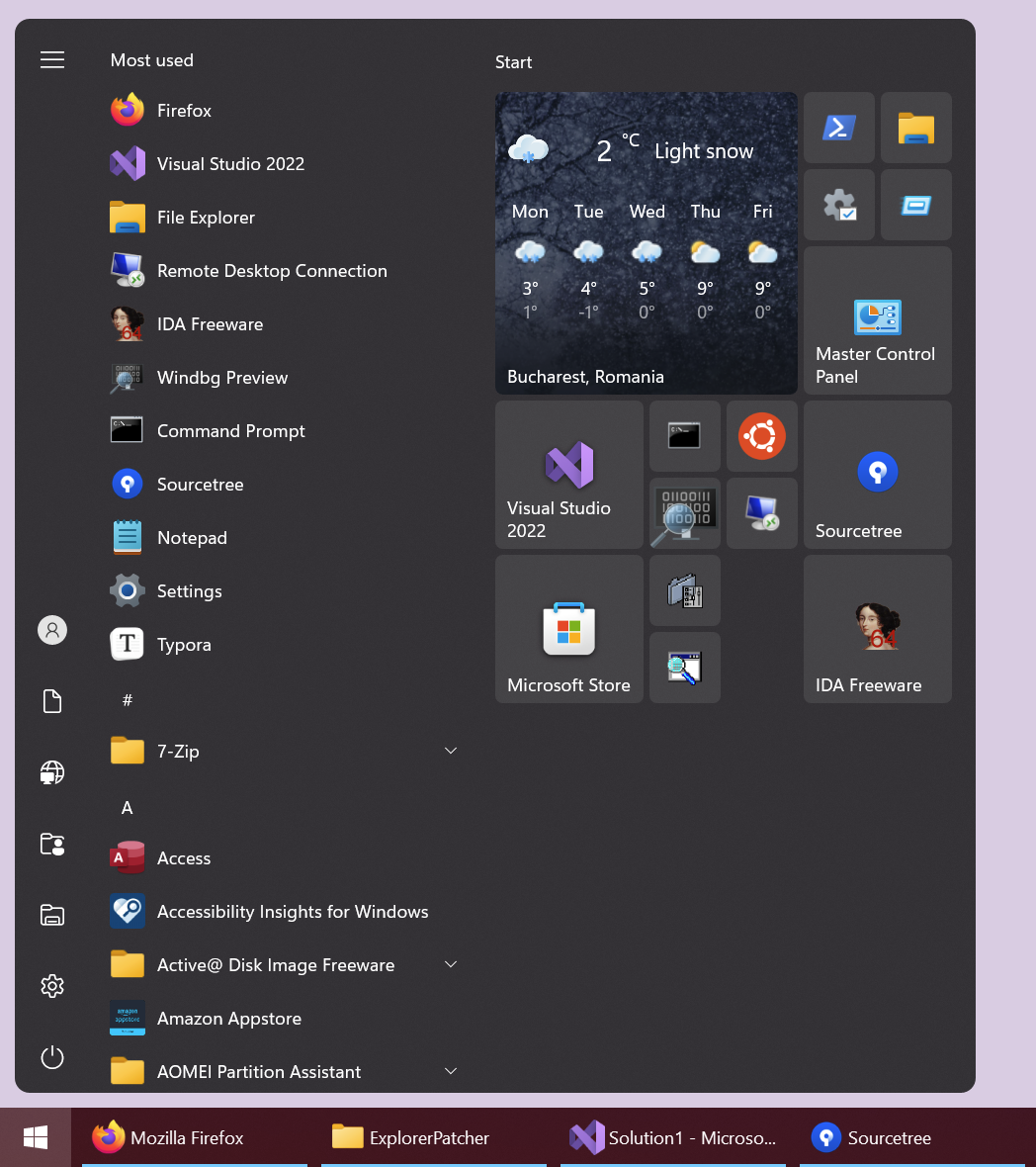The height and width of the screenshot is (1167, 1036).
Task: Open Settings gear in the Start sidebar
Action: pos(52,986)
